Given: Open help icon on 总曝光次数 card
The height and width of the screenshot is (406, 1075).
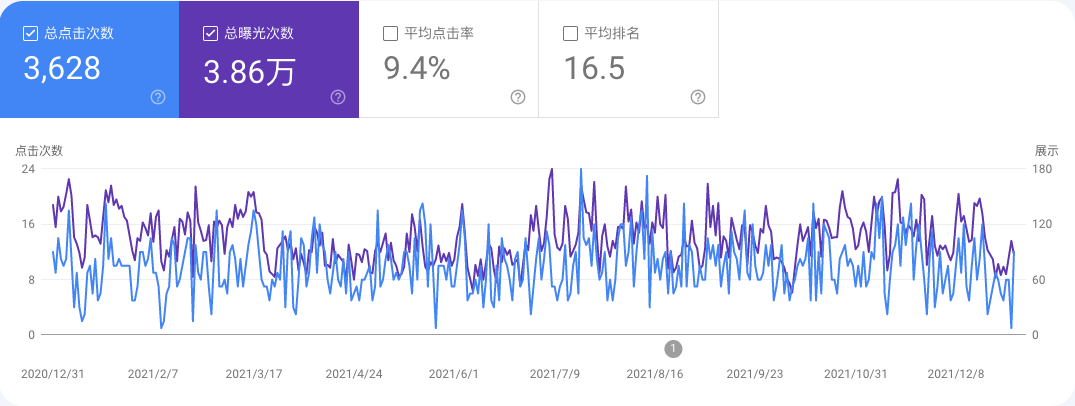Looking at the screenshot, I should coord(338,97).
